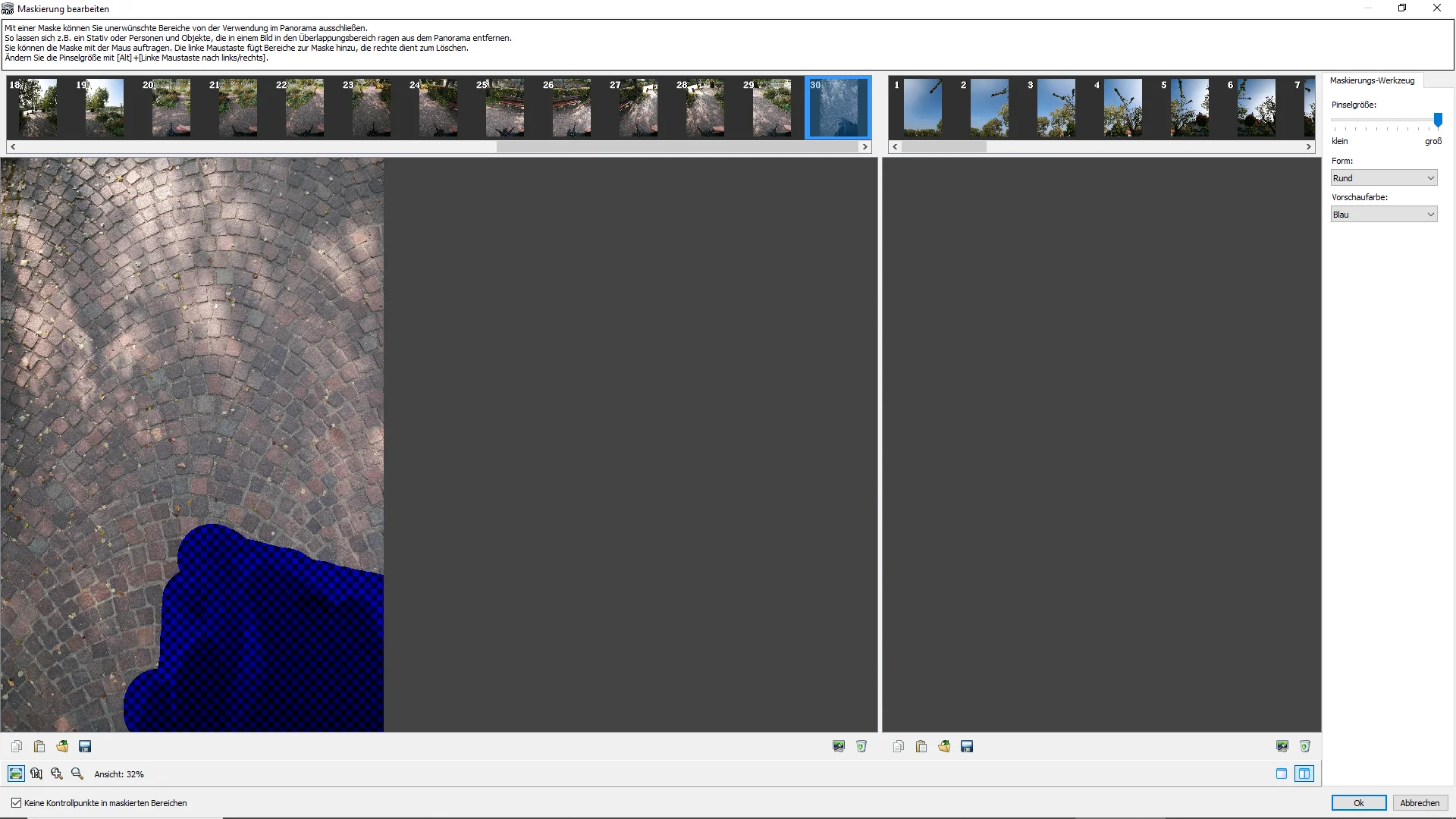This screenshot has height=819, width=1456.
Task: Toggle Keine Kontrollpunkte in maskierten Bereichen checkbox
Action: coord(16,802)
